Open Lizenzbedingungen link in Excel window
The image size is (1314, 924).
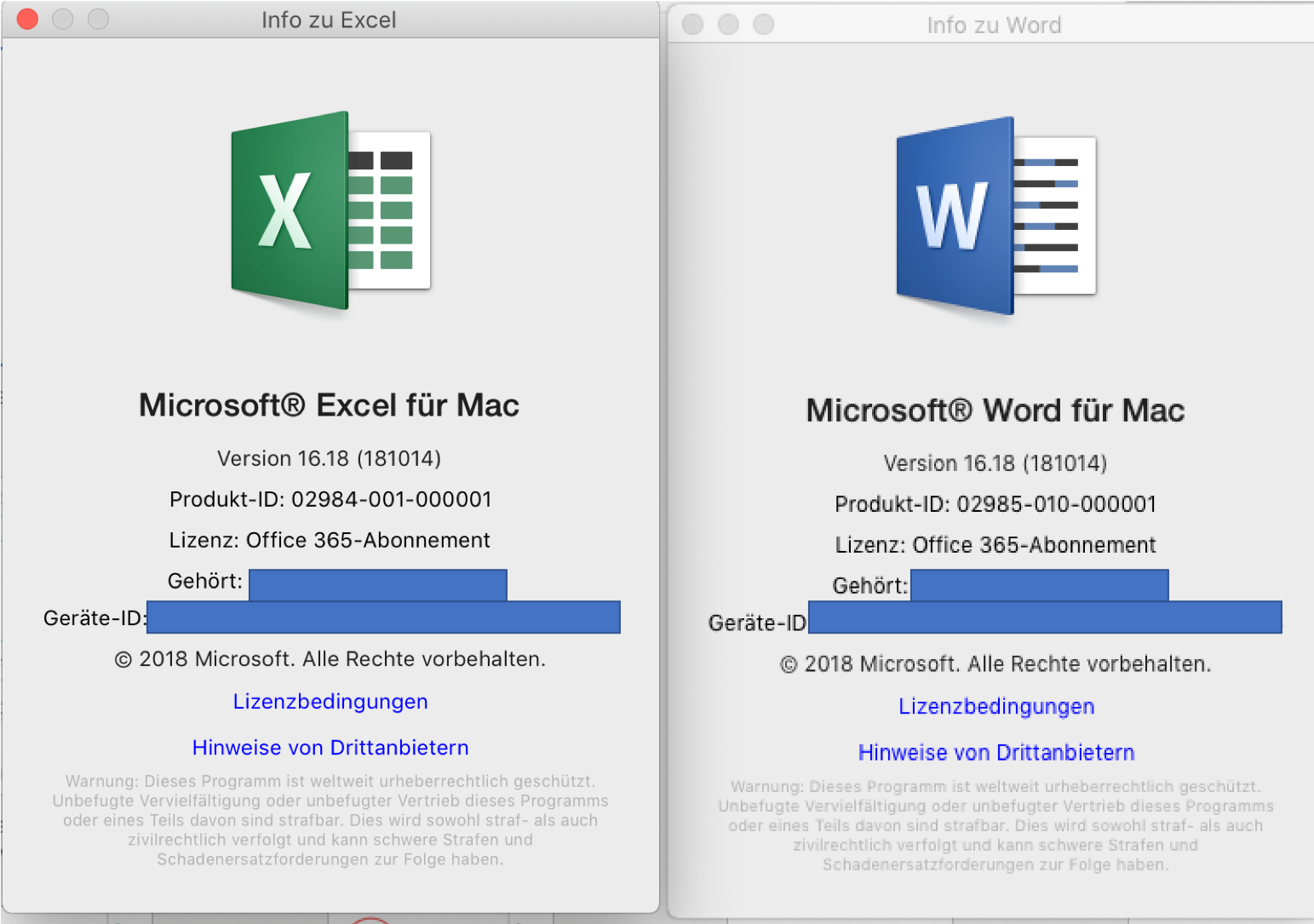[330, 702]
